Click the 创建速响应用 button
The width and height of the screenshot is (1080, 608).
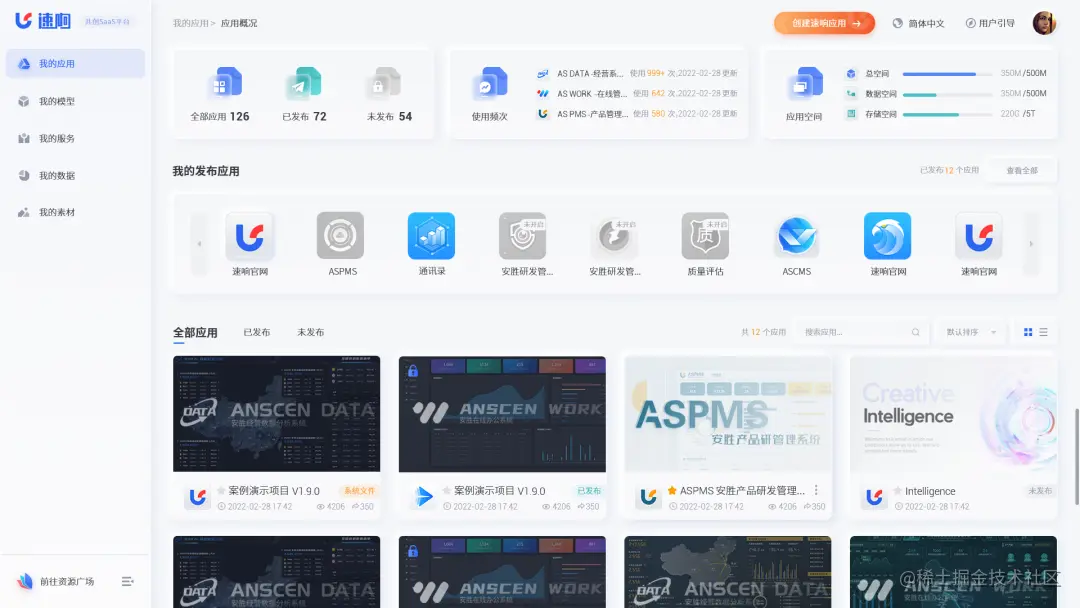point(822,22)
